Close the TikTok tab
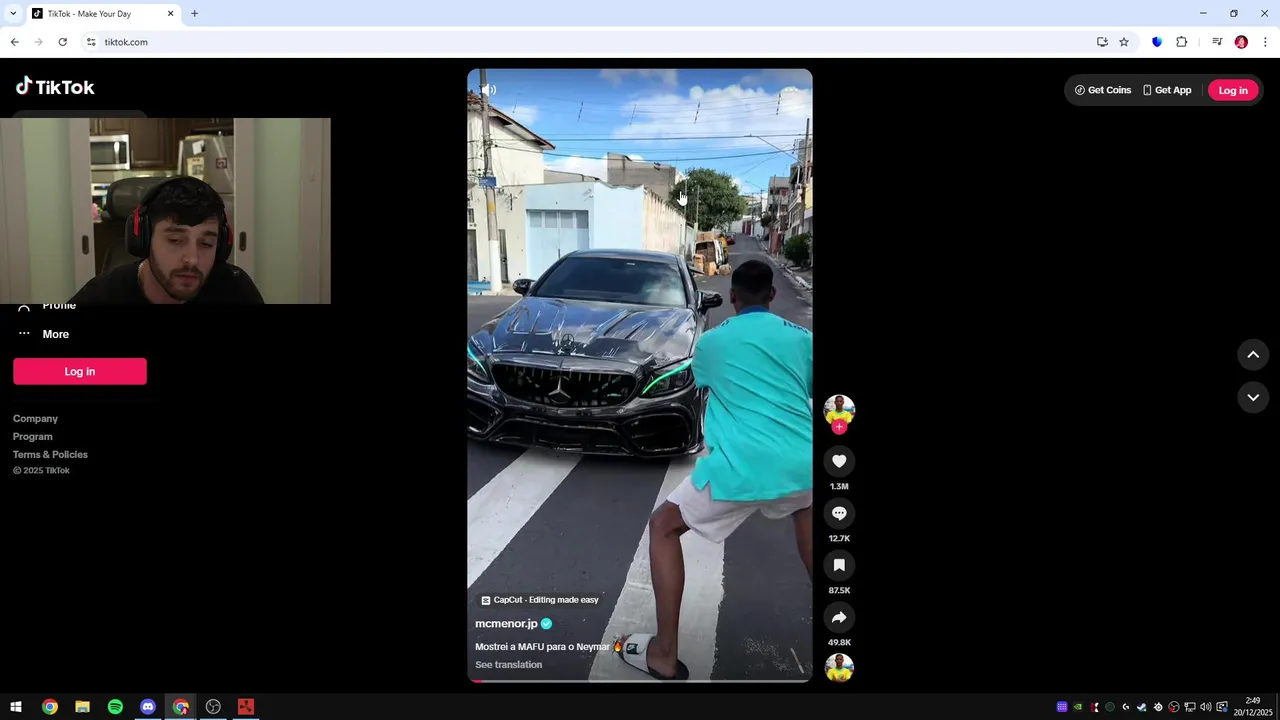The width and height of the screenshot is (1280, 720). (170, 14)
